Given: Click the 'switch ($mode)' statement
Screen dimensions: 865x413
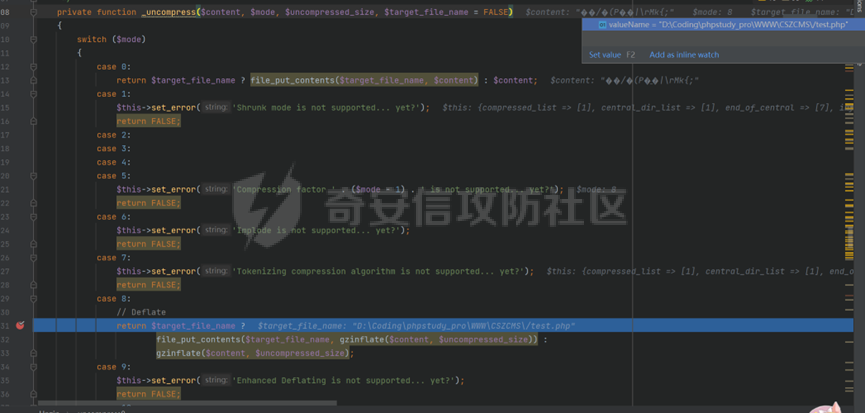Looking at the screenshot, I should click(111, 38).
